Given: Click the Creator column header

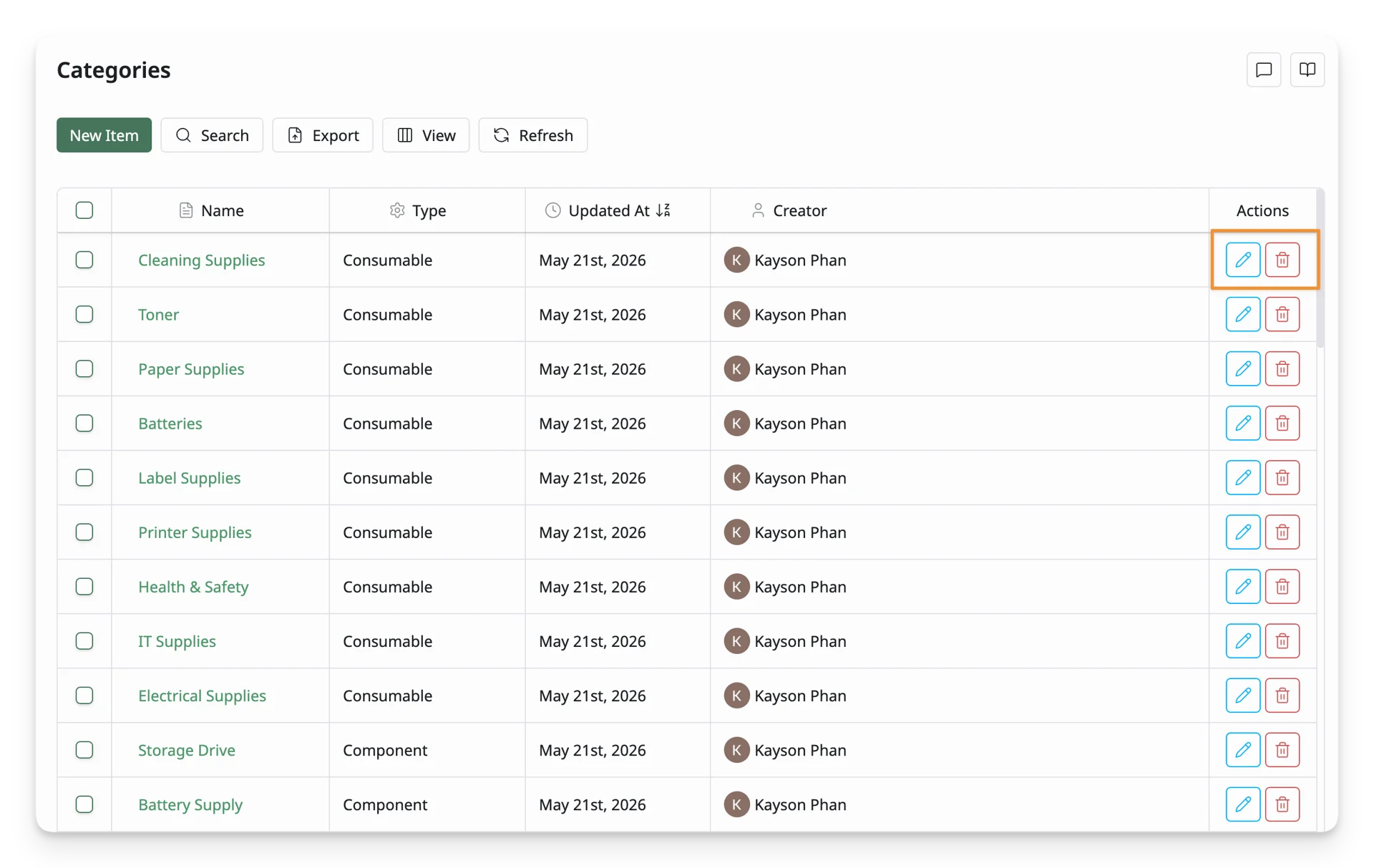Looking at the screenshot, I should pyautogui.click(x=960, y=210).
